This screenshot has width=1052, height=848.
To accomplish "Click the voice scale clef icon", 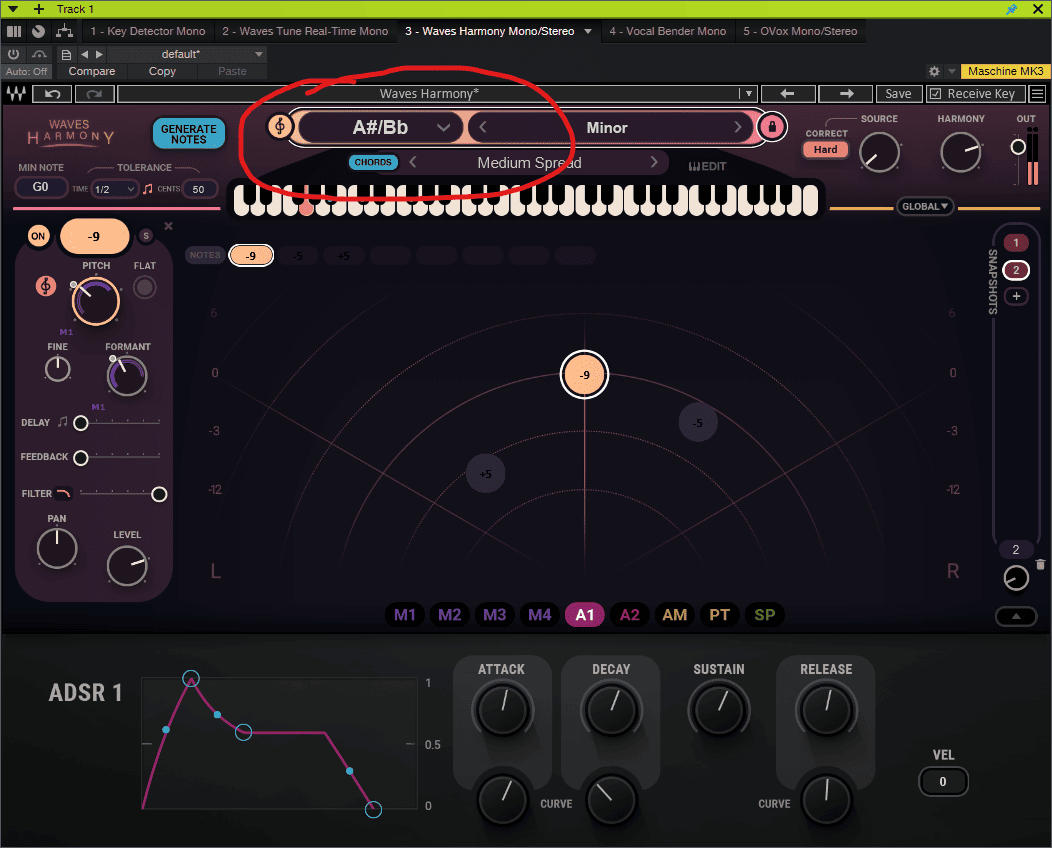I will pos(46,286).
